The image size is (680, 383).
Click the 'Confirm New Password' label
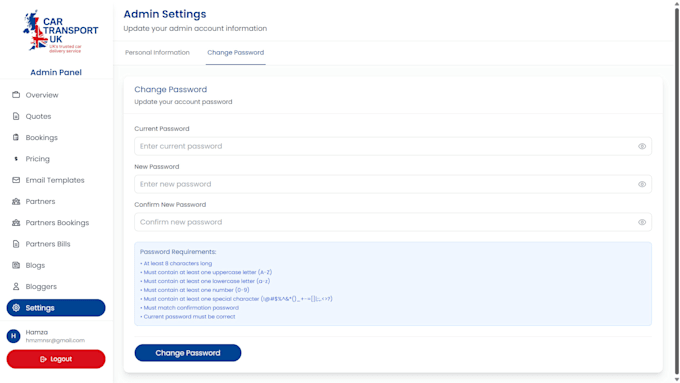(170, 204)
